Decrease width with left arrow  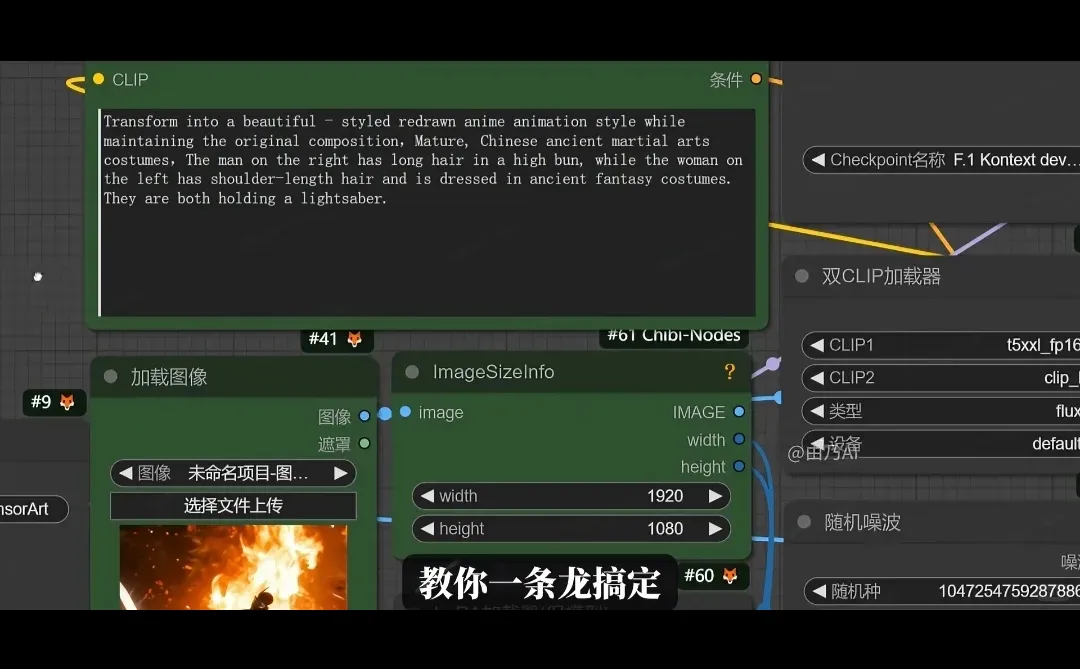[x=427, y=496]
